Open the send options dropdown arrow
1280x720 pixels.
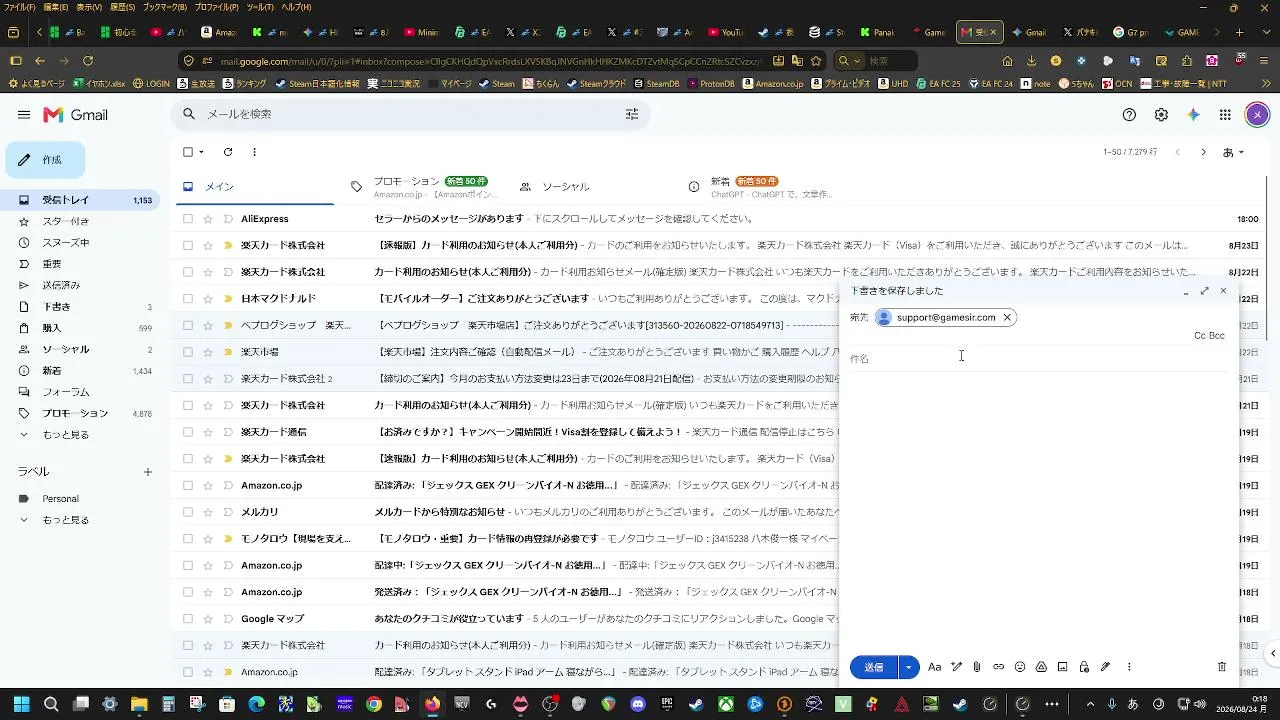908,667
